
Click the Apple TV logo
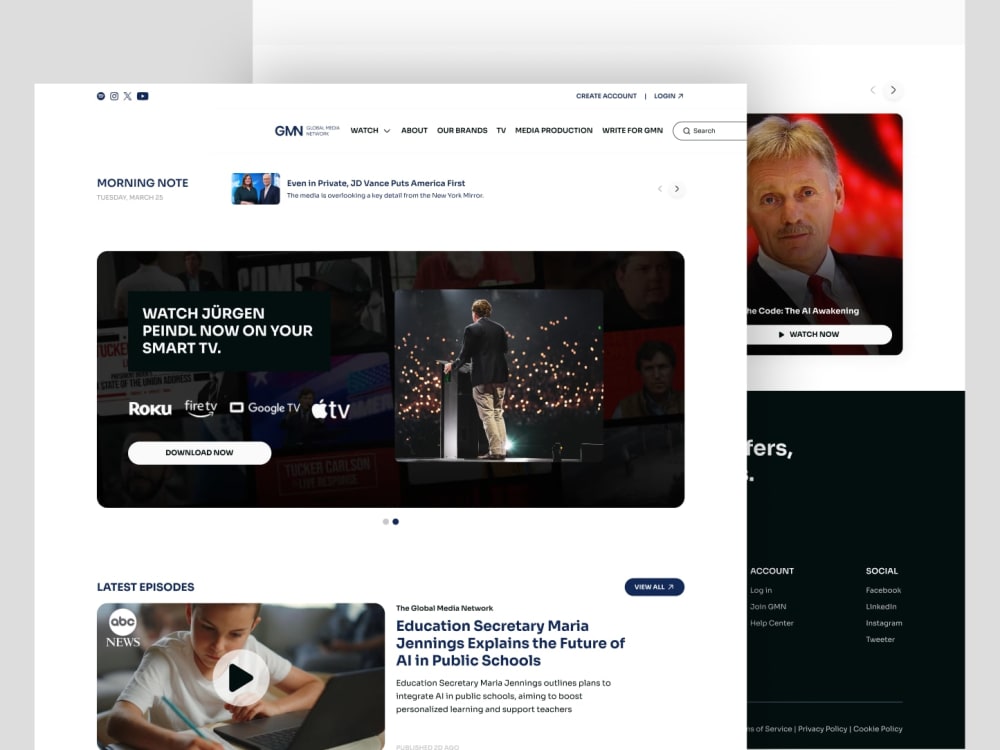330,409
